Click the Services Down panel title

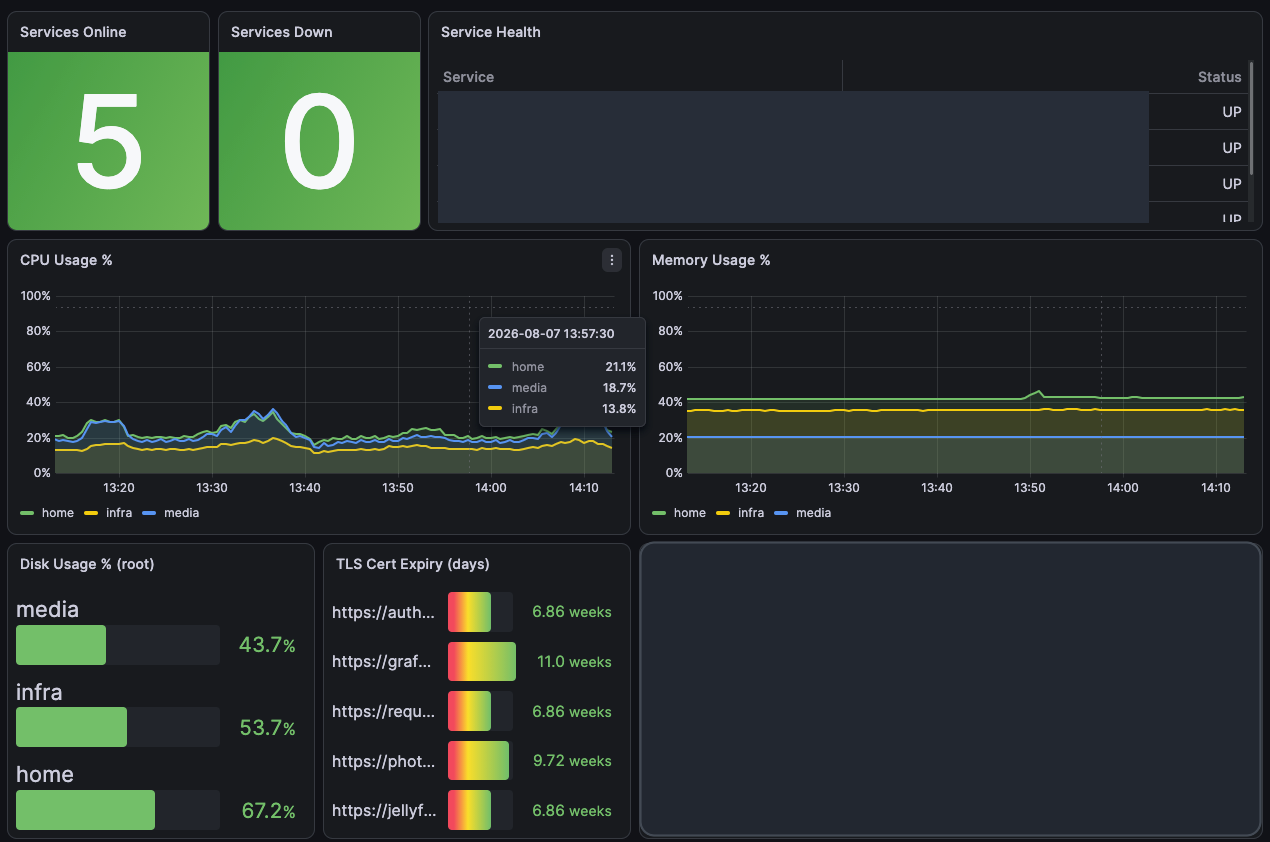click(282, 32)
